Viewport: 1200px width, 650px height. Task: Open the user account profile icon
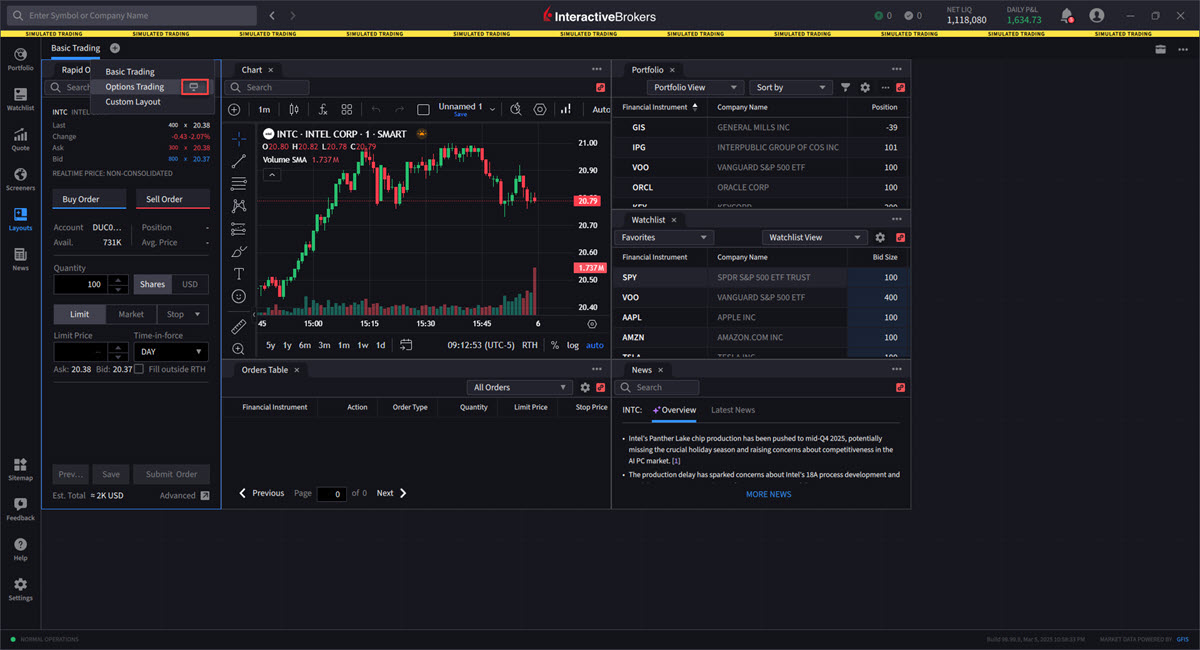coord(1097,15)
